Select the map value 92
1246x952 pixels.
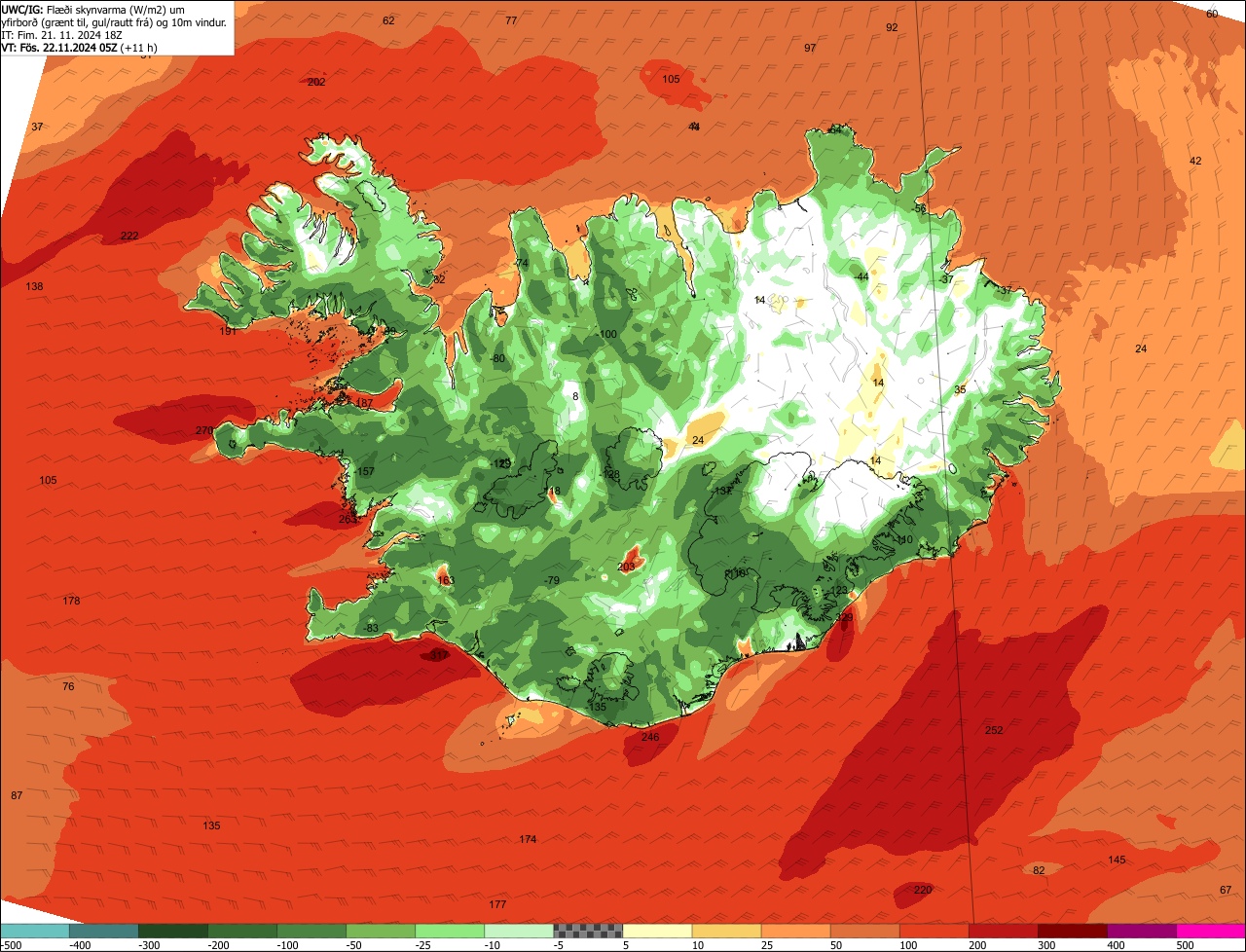tap(892, 27)
